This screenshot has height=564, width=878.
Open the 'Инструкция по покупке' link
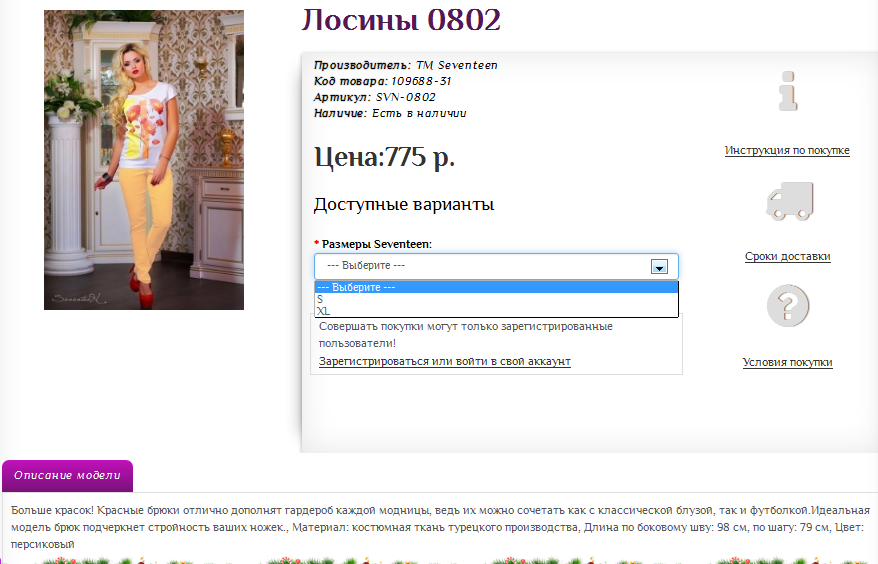point(787,150)
